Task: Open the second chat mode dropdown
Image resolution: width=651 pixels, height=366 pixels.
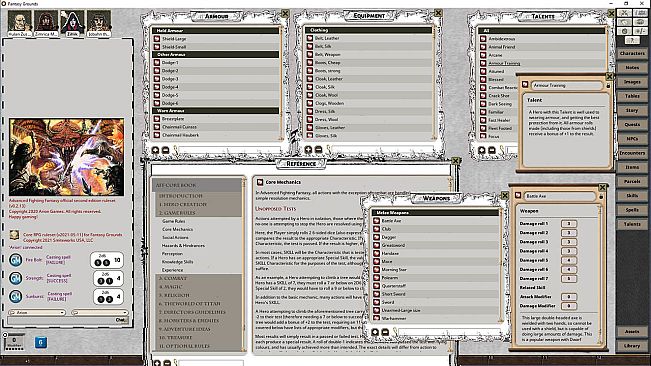Action: click(x=100, y=312)
